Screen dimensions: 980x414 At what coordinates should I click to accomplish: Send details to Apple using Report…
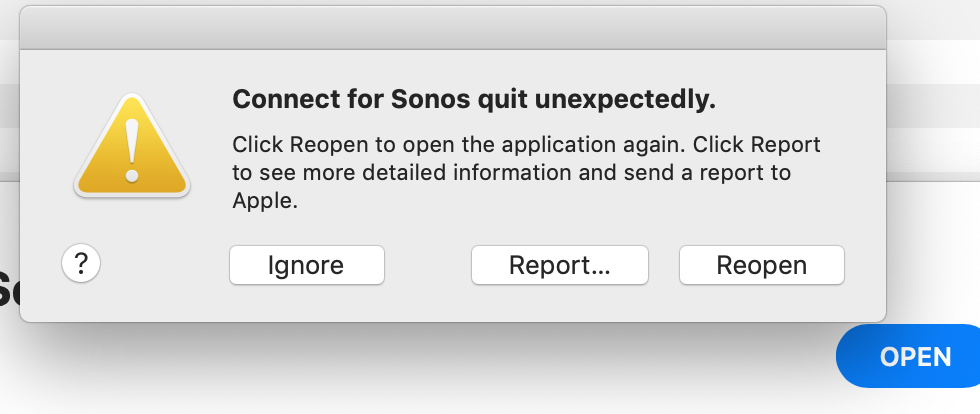(559, 265)
